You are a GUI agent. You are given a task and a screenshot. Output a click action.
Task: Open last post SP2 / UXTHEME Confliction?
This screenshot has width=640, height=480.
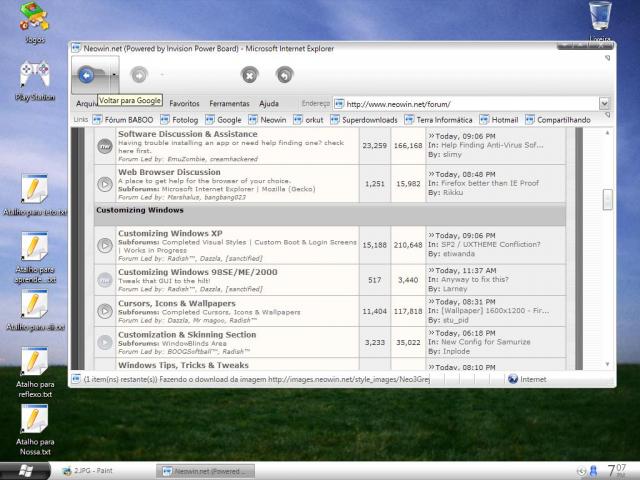click(491, 244)
